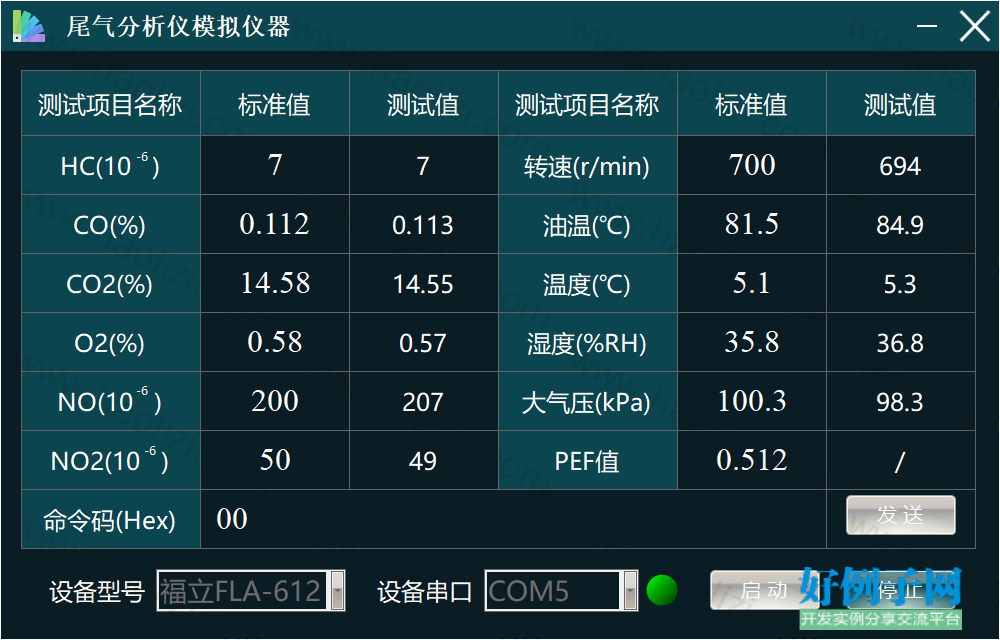This screenshot has width=1000, height=640.
Task: Edit O2 standard value 0.58
Action: coord(275,342)
